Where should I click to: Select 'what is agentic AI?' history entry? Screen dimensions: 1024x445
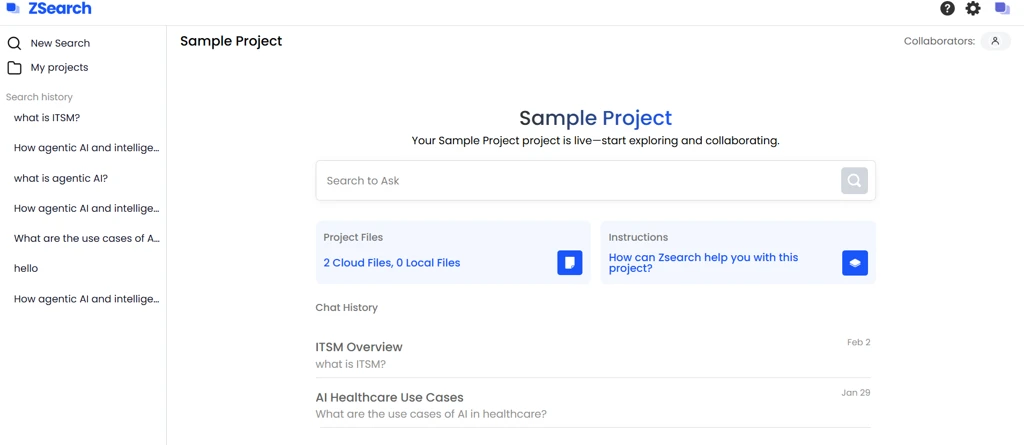[x=61, y=178]
